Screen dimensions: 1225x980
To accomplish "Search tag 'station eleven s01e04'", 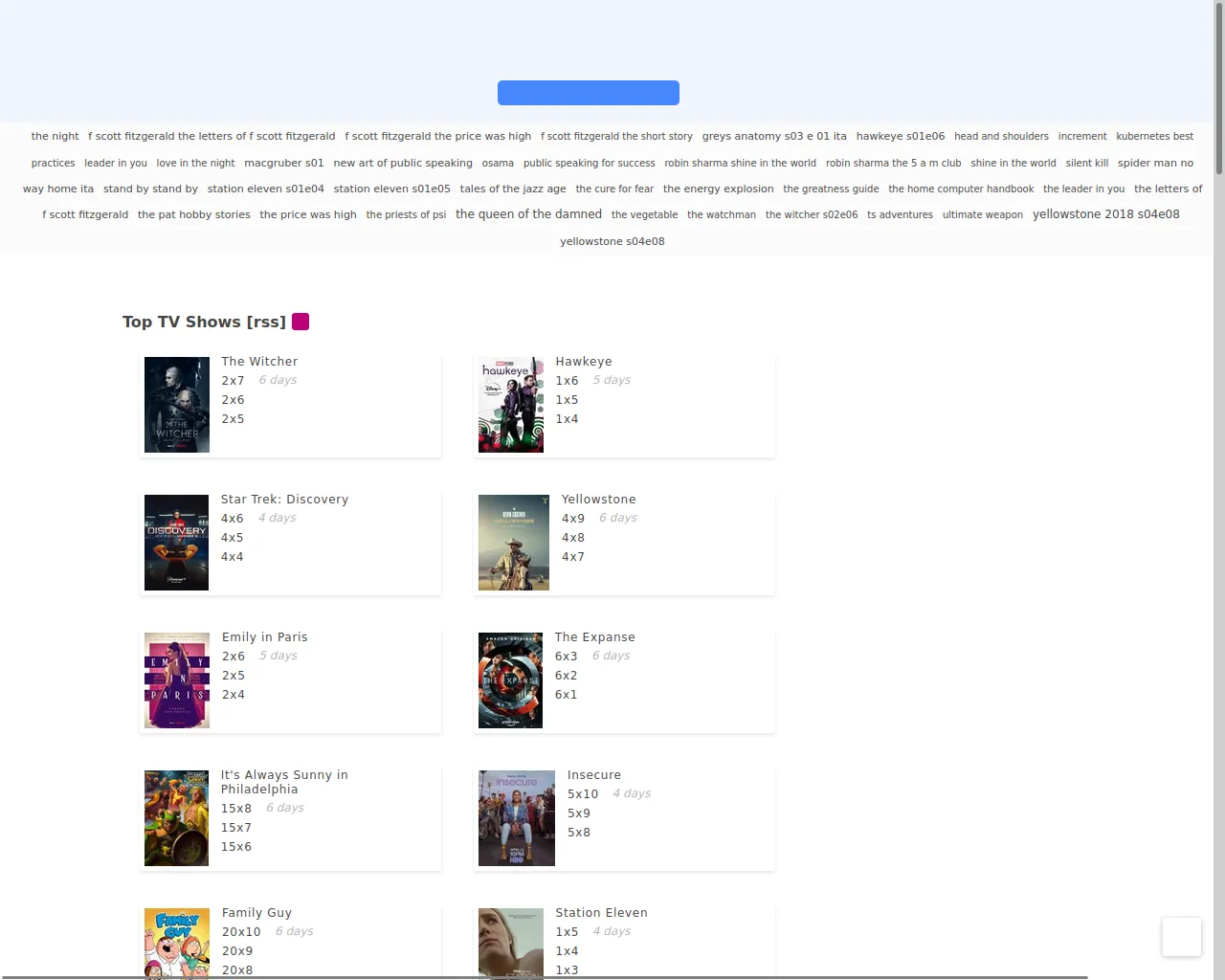I will click(265, 189).
